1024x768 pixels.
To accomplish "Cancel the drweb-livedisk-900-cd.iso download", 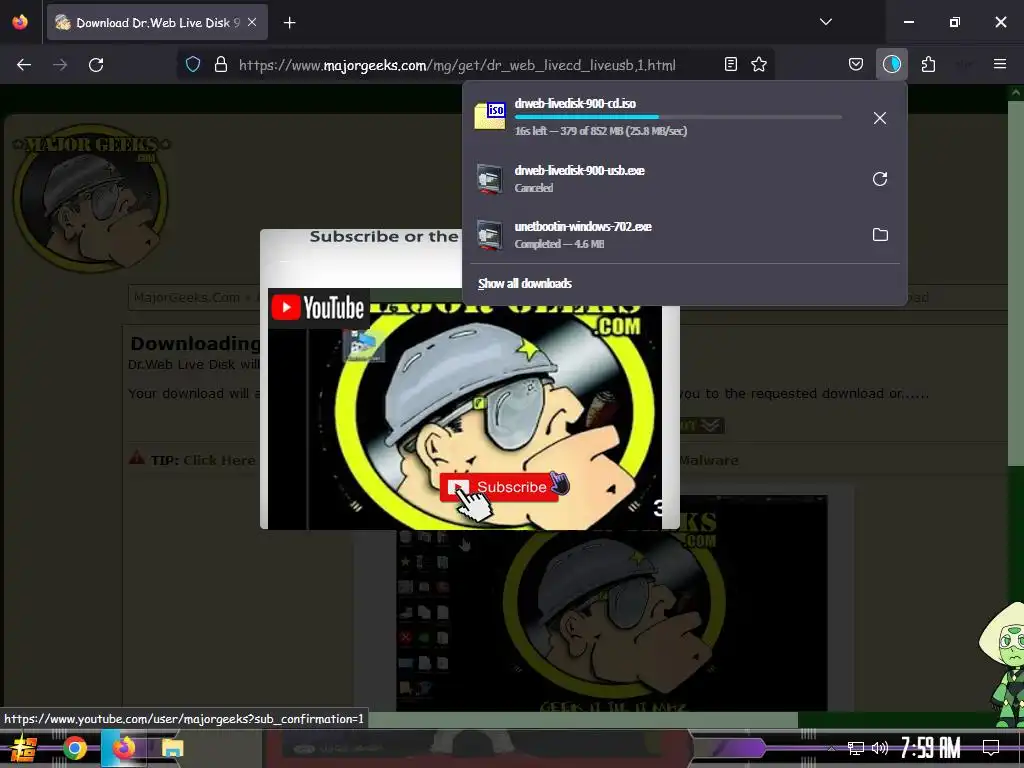I will tap(880, 118).
